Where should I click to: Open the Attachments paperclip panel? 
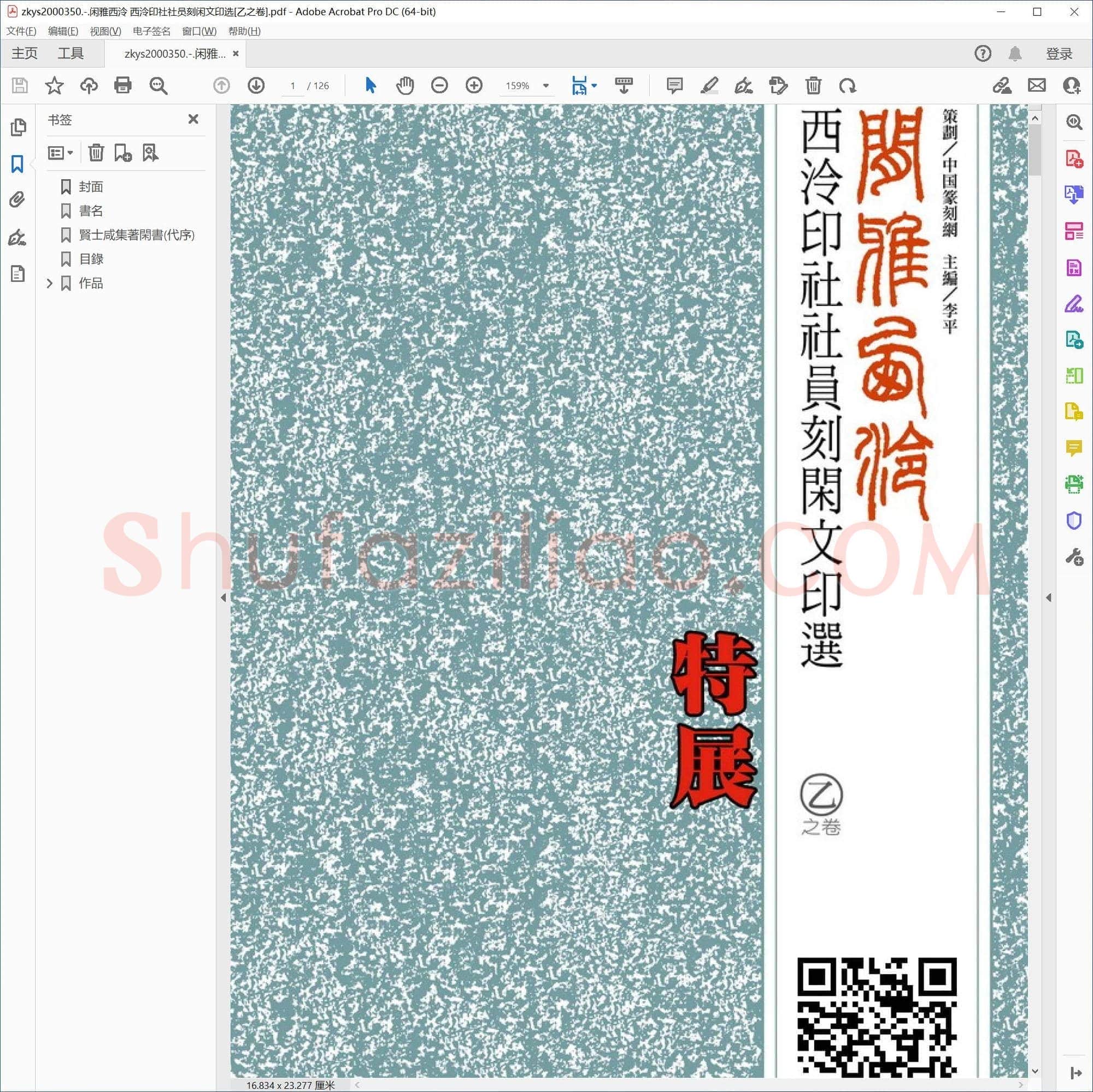pos(17,199)
